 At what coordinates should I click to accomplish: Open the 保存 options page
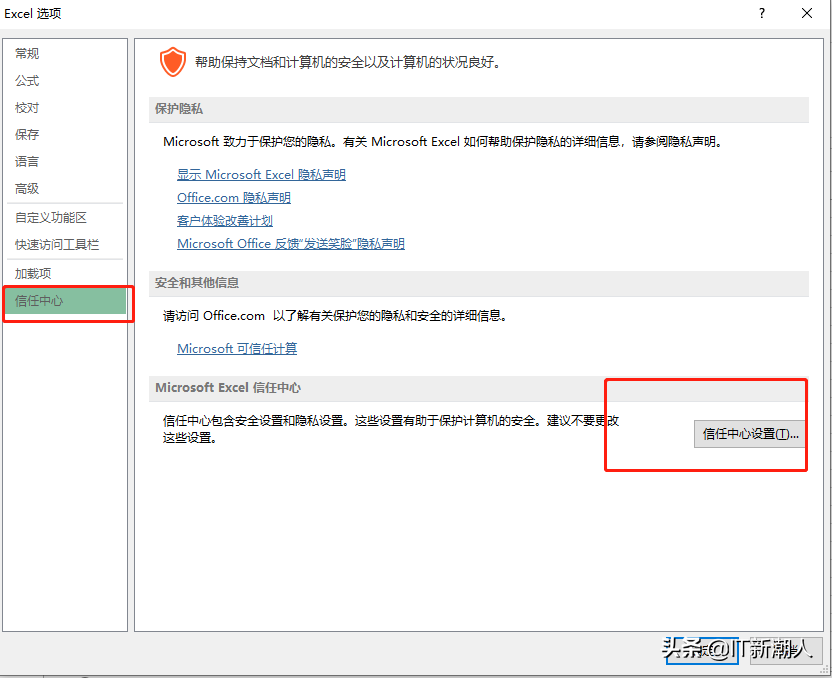tap(27, 134)
